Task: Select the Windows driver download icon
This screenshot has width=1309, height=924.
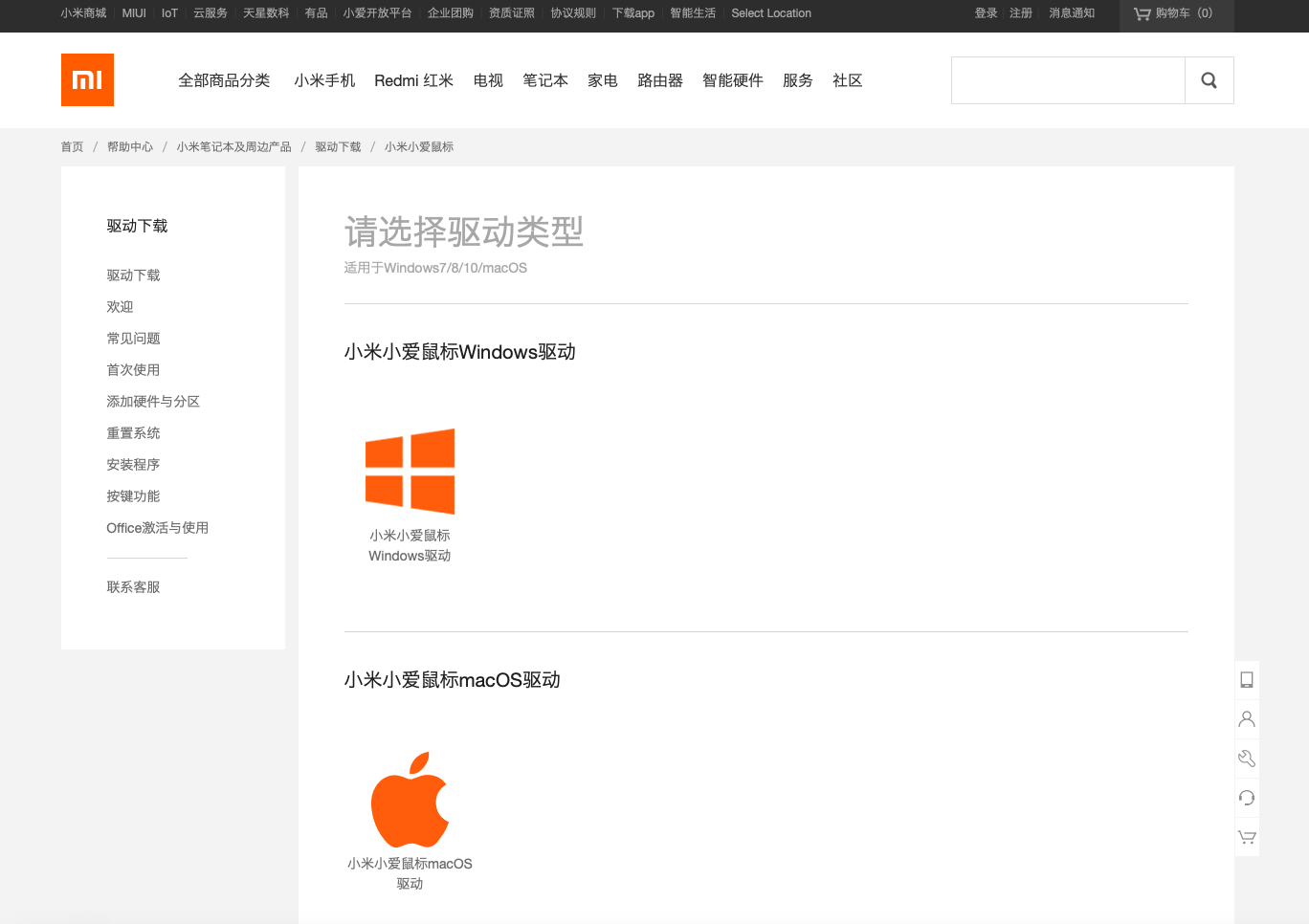Action: coord(410,472)
